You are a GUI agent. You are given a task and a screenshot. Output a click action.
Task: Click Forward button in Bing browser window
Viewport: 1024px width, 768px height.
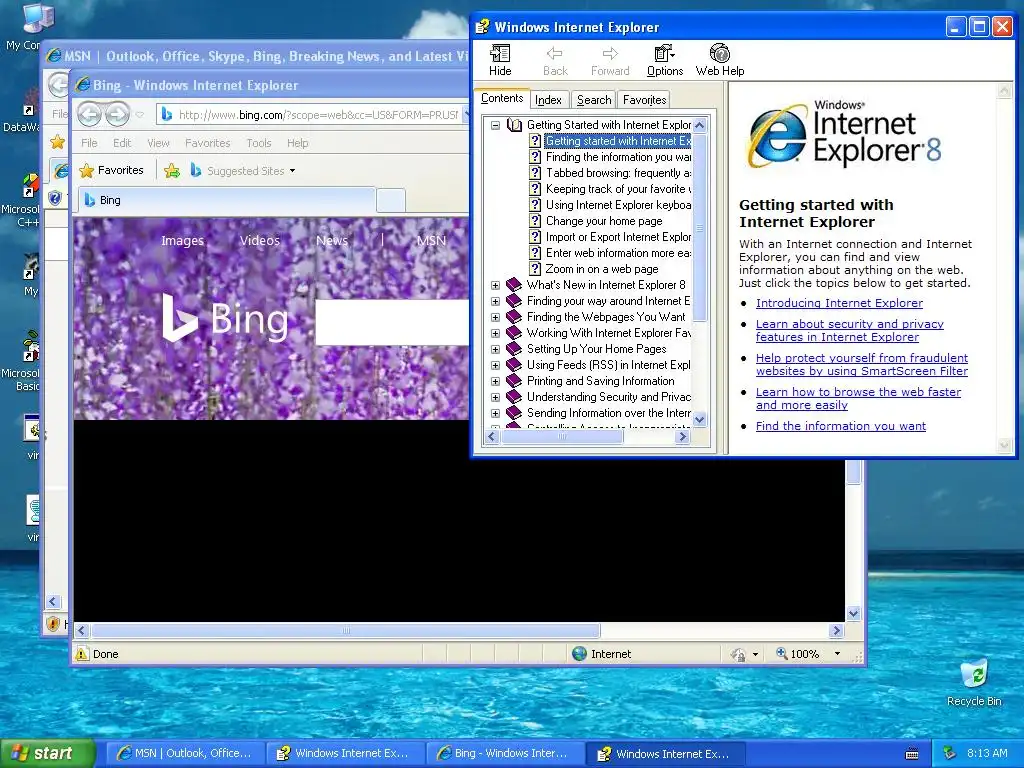coord(118,114)
